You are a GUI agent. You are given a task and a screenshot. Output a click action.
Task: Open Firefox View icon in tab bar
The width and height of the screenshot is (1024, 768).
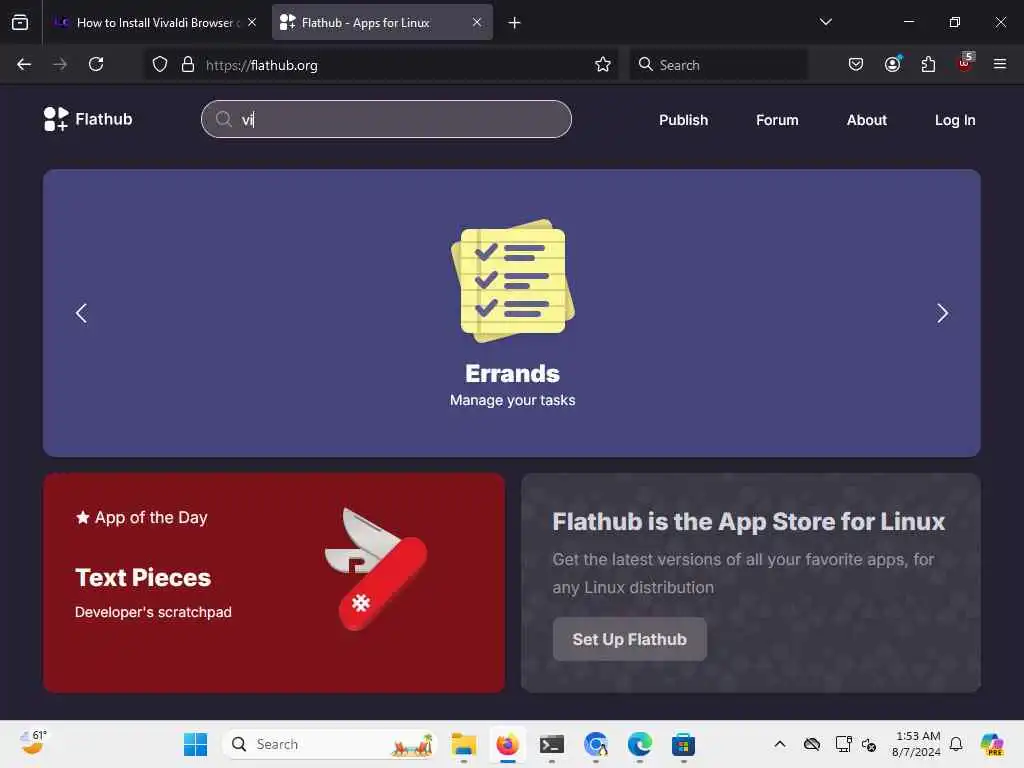20,22
